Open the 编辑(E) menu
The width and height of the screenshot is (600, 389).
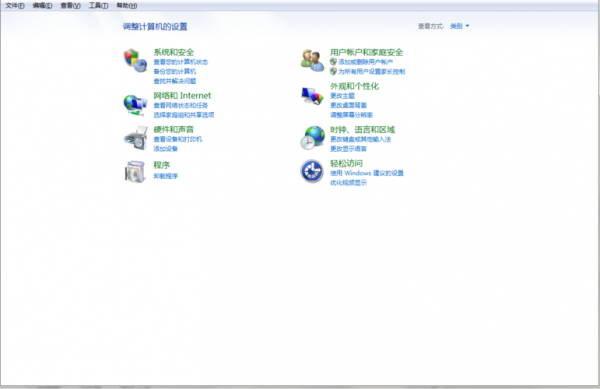pyautogui.click(x=42, y=5)
